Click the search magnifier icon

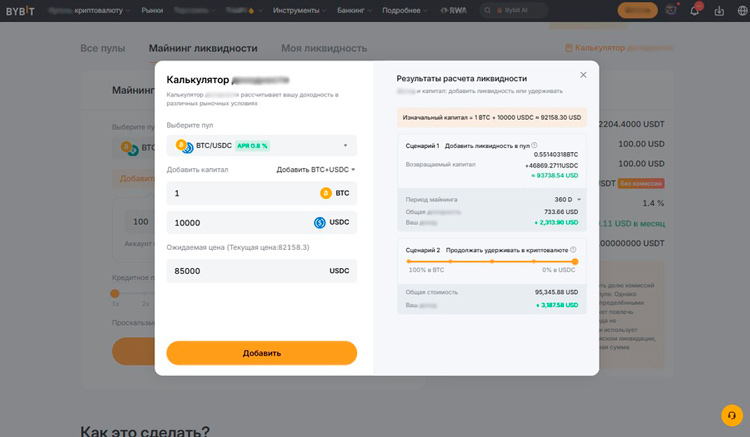487,10
